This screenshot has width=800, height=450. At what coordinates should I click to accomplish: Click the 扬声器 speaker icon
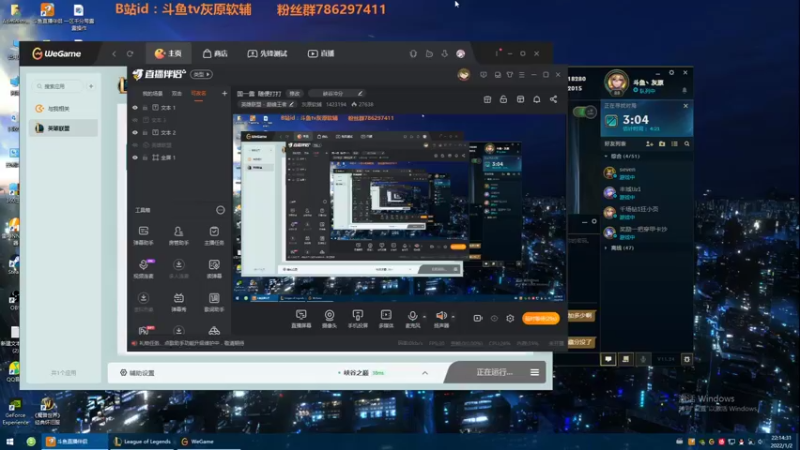tap(441, 316)
